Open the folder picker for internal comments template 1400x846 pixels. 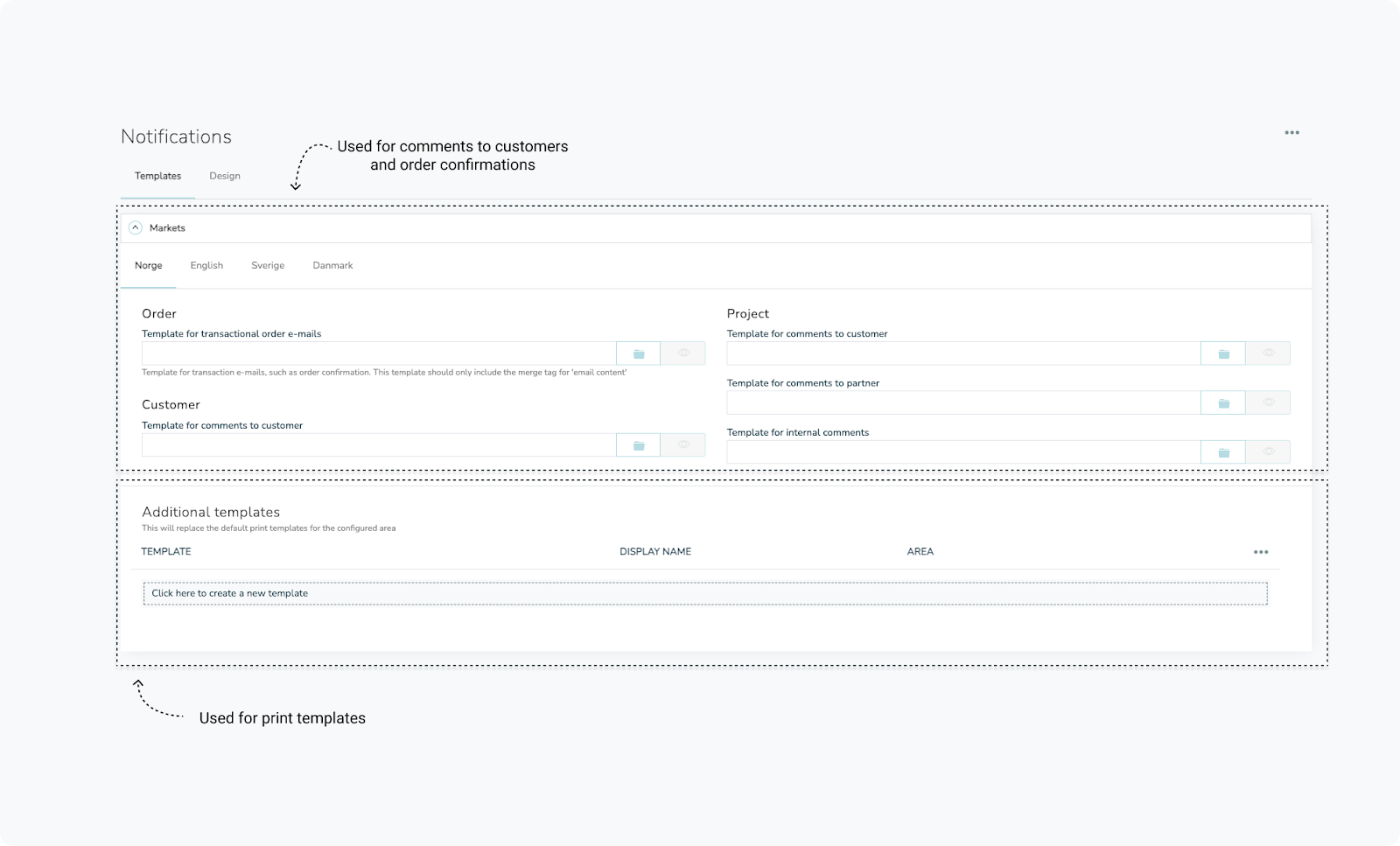[1223, 451]
